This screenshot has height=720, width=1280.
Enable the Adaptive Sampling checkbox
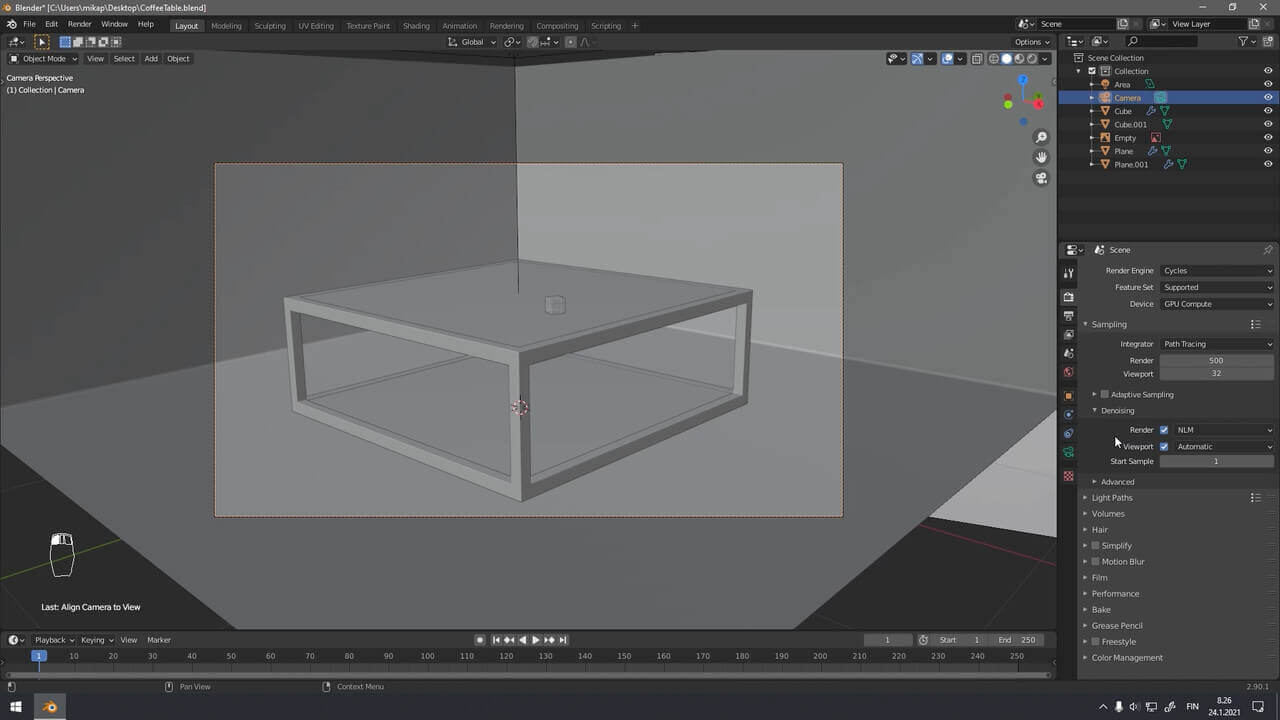(x=1104, y=394)
